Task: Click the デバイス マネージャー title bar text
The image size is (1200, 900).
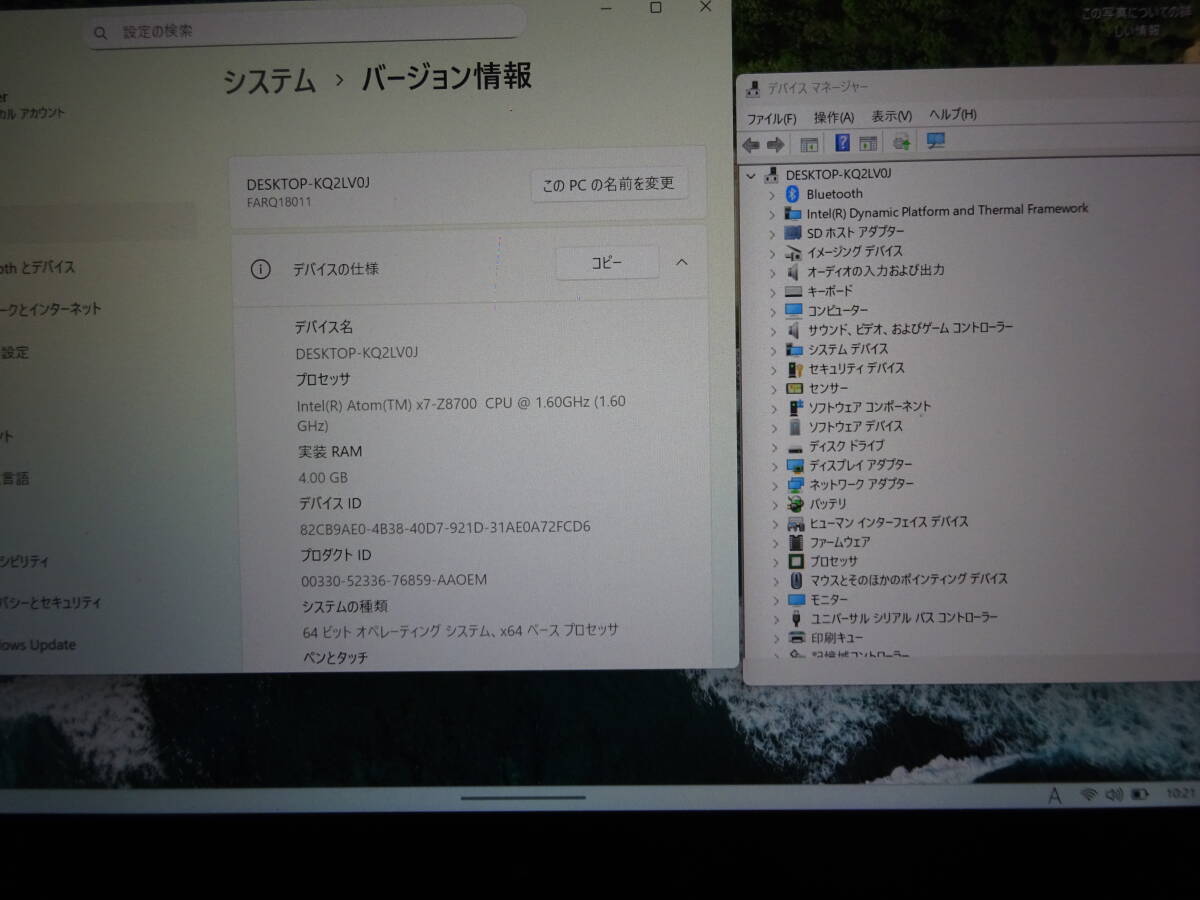Action: (818, 89)
